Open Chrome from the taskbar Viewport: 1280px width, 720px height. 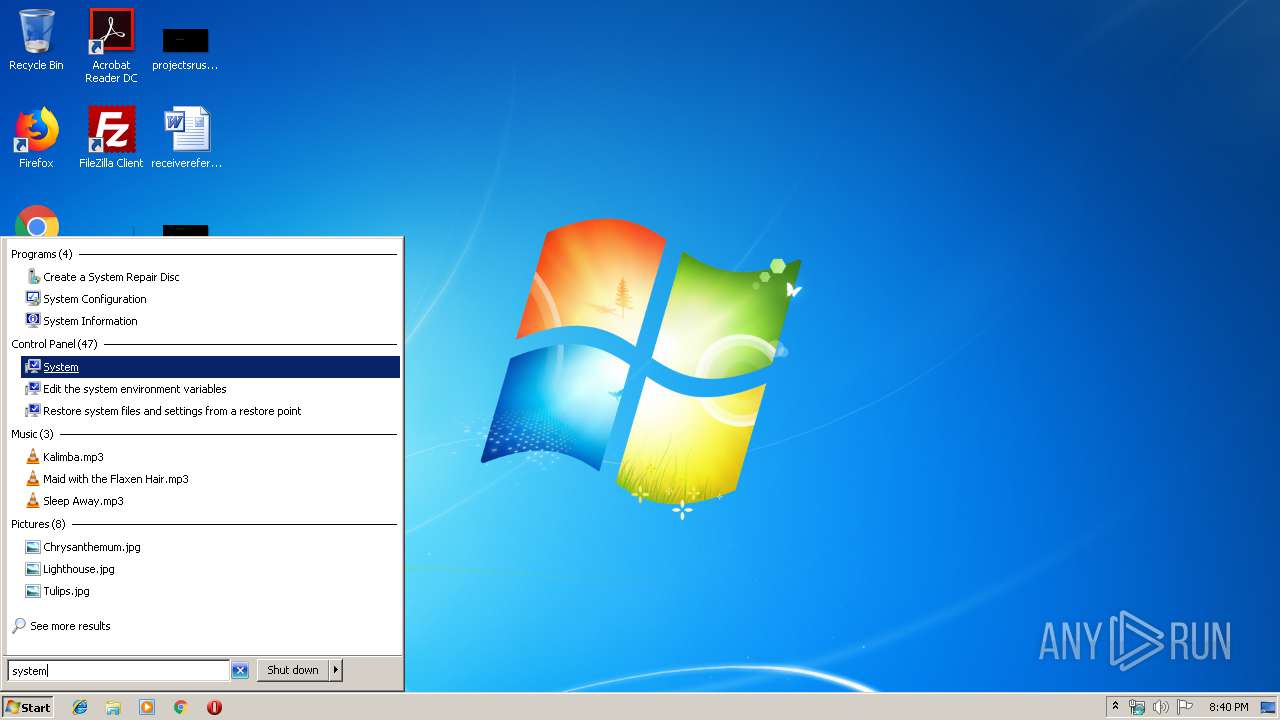point(181,707)
